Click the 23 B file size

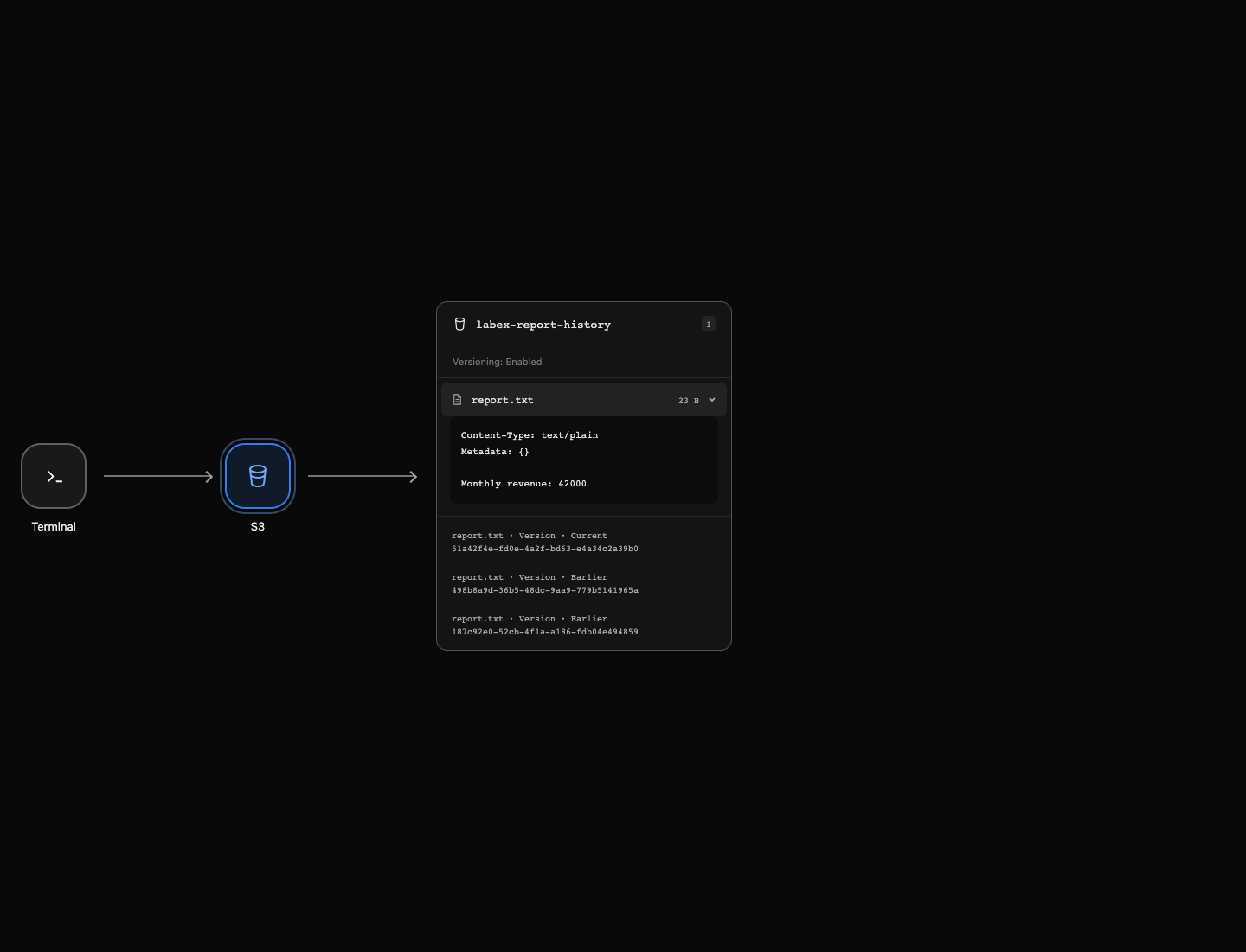(x=689, y=401)
